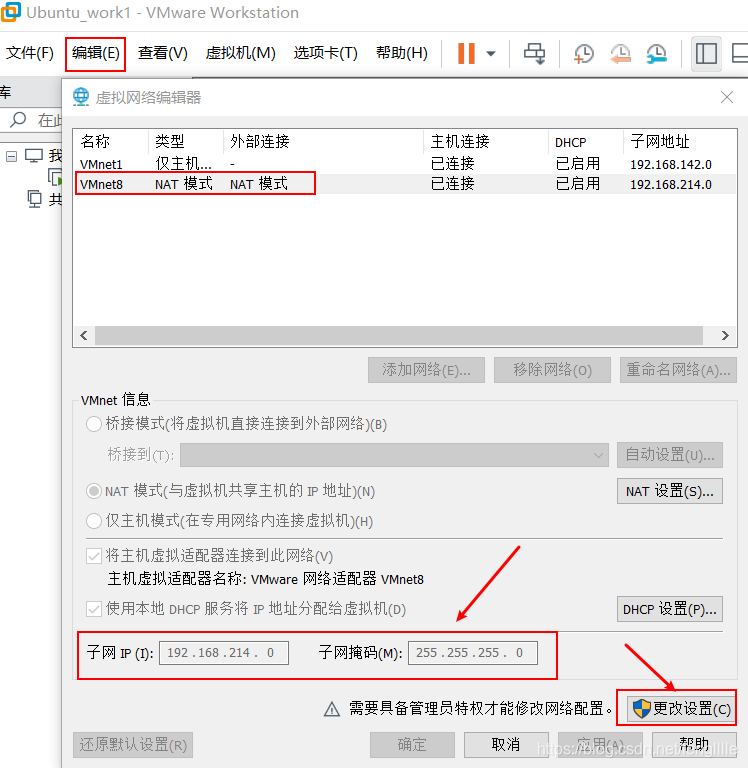
Task: Select the VMnet8 network row
Action: (x=405, y=184)
